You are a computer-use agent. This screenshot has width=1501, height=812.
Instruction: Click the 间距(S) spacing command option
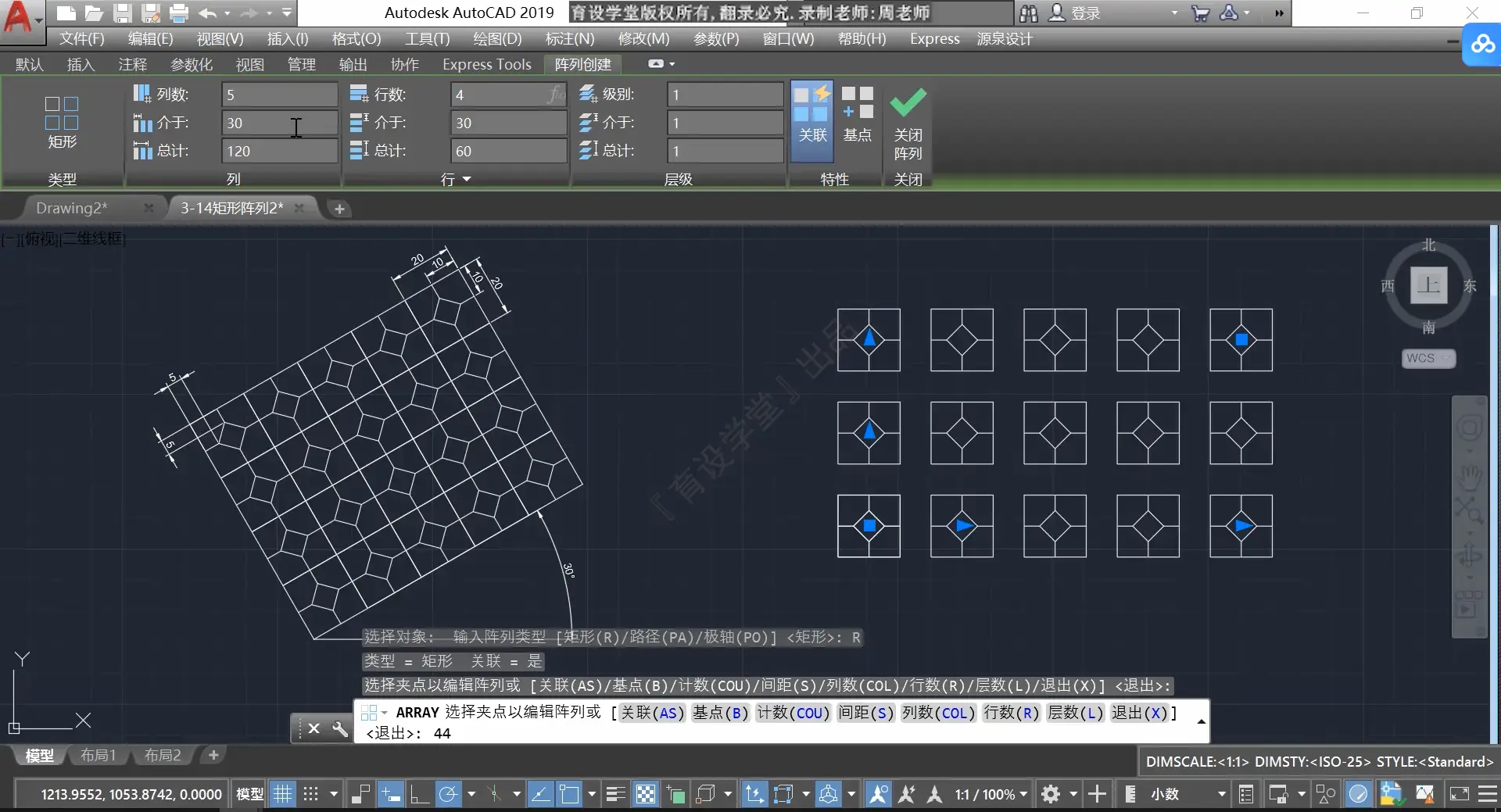(x=865, y=712)
